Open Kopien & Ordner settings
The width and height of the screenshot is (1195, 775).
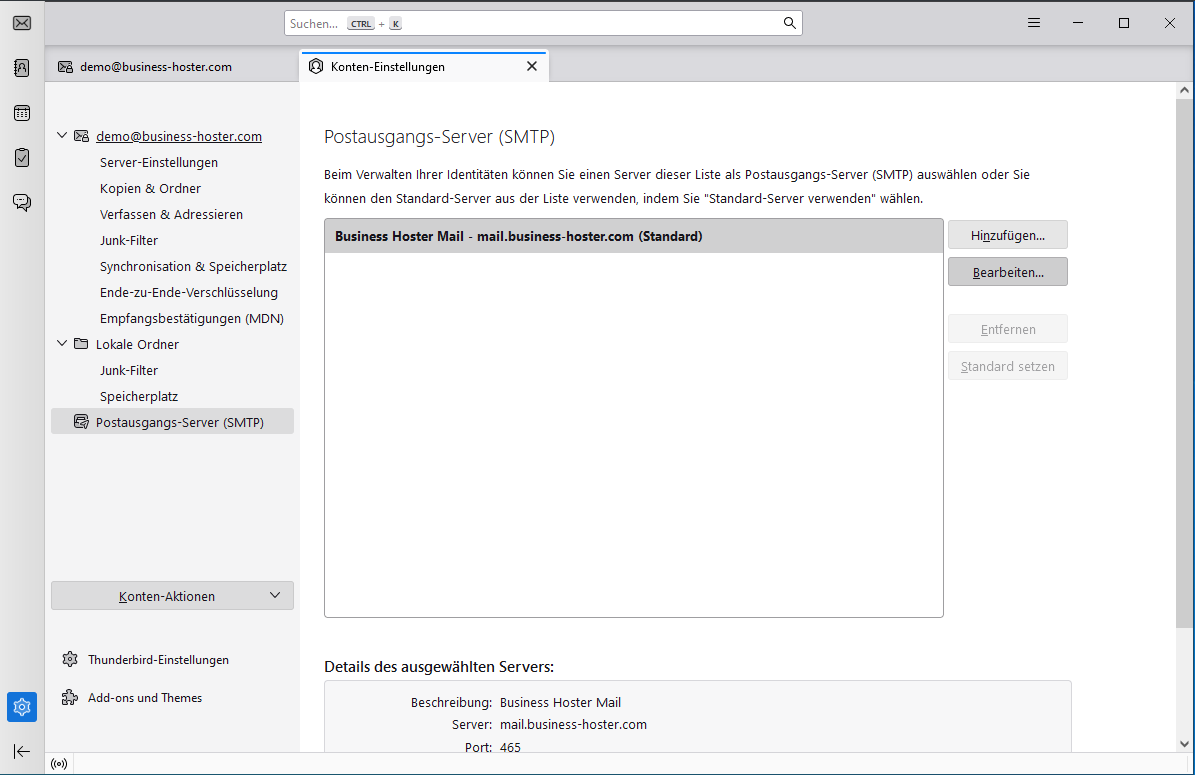(x=150, y=188)
